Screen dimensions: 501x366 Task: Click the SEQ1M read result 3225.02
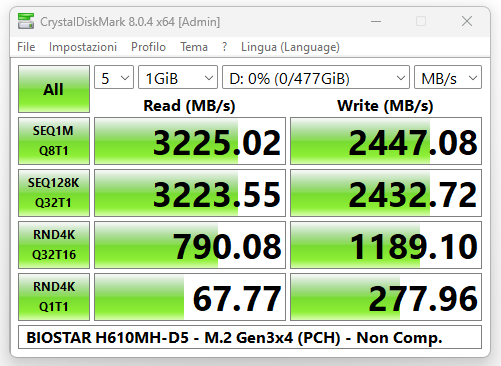pos(190,141)
